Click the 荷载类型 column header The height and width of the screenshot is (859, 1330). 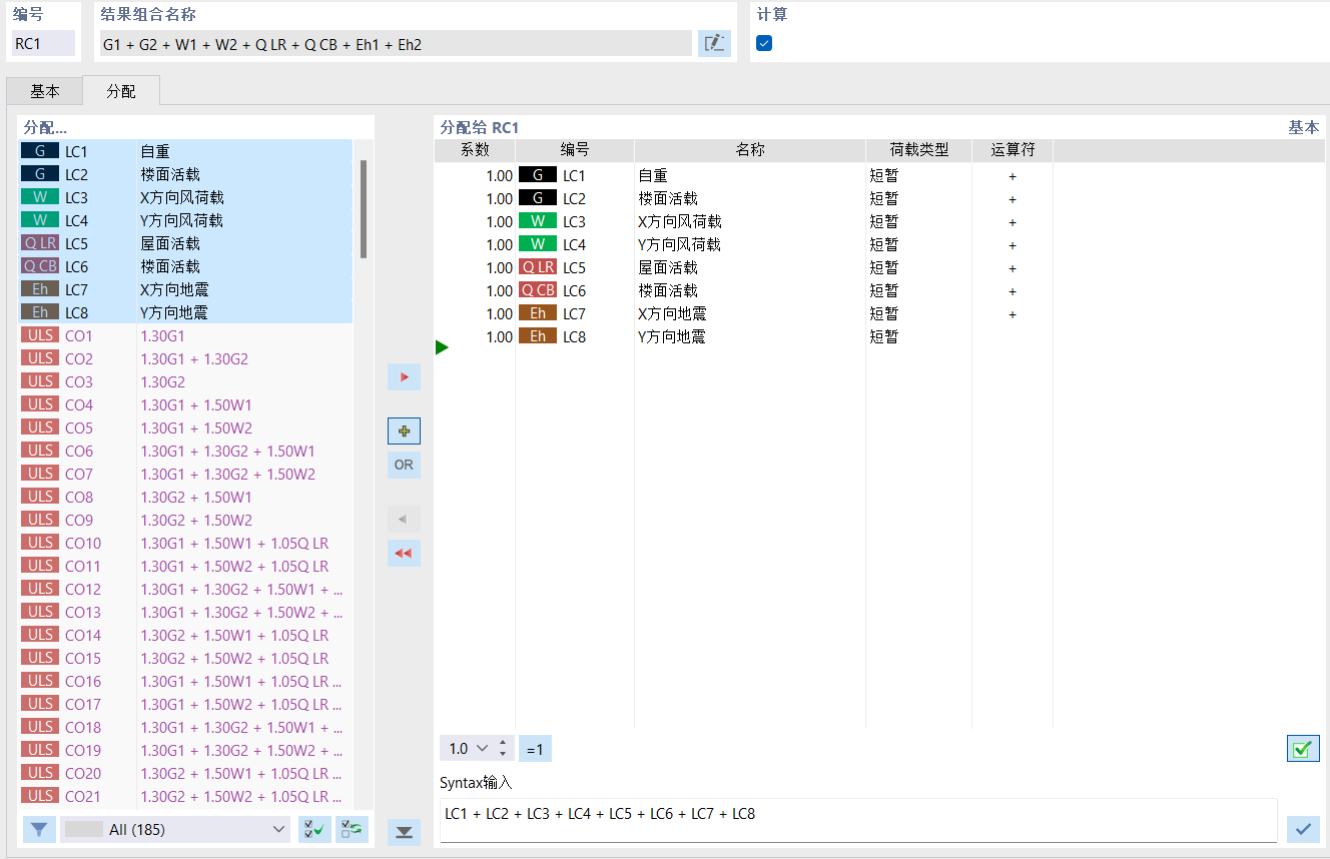click(x=919, y=150)
